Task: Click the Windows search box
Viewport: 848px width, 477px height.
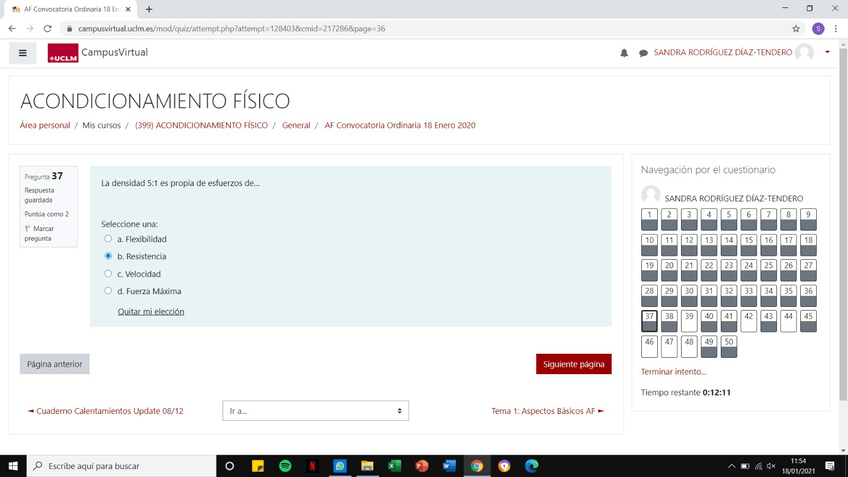Action: 121,466
